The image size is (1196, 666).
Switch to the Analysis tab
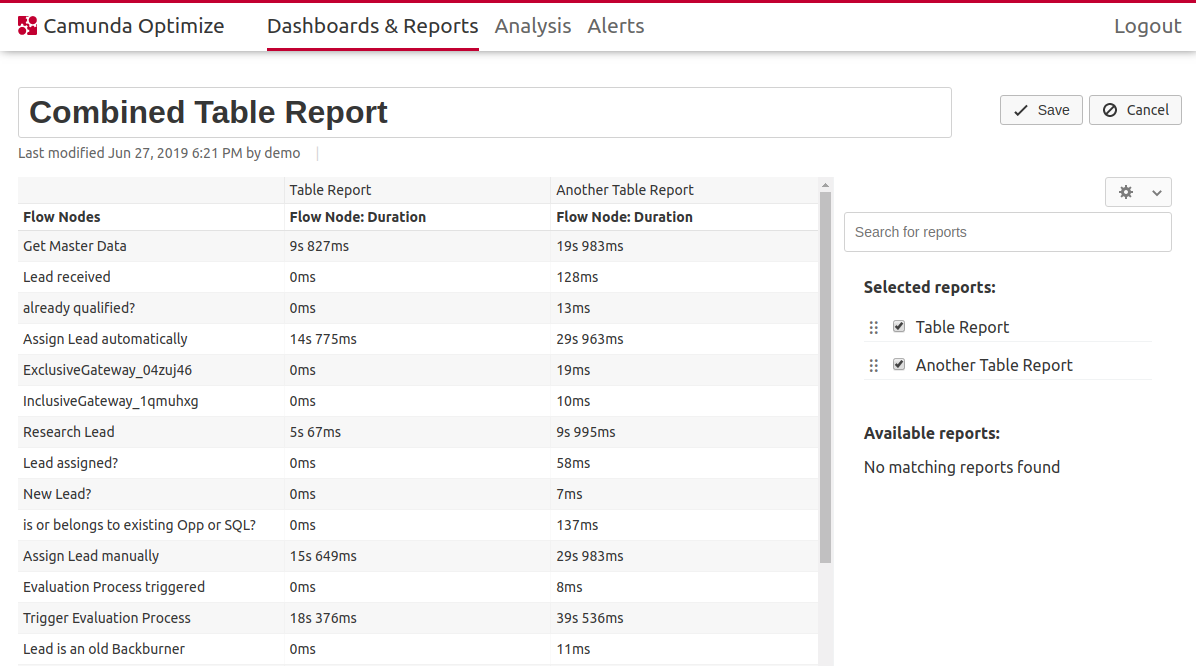click(x=532, y=26)
